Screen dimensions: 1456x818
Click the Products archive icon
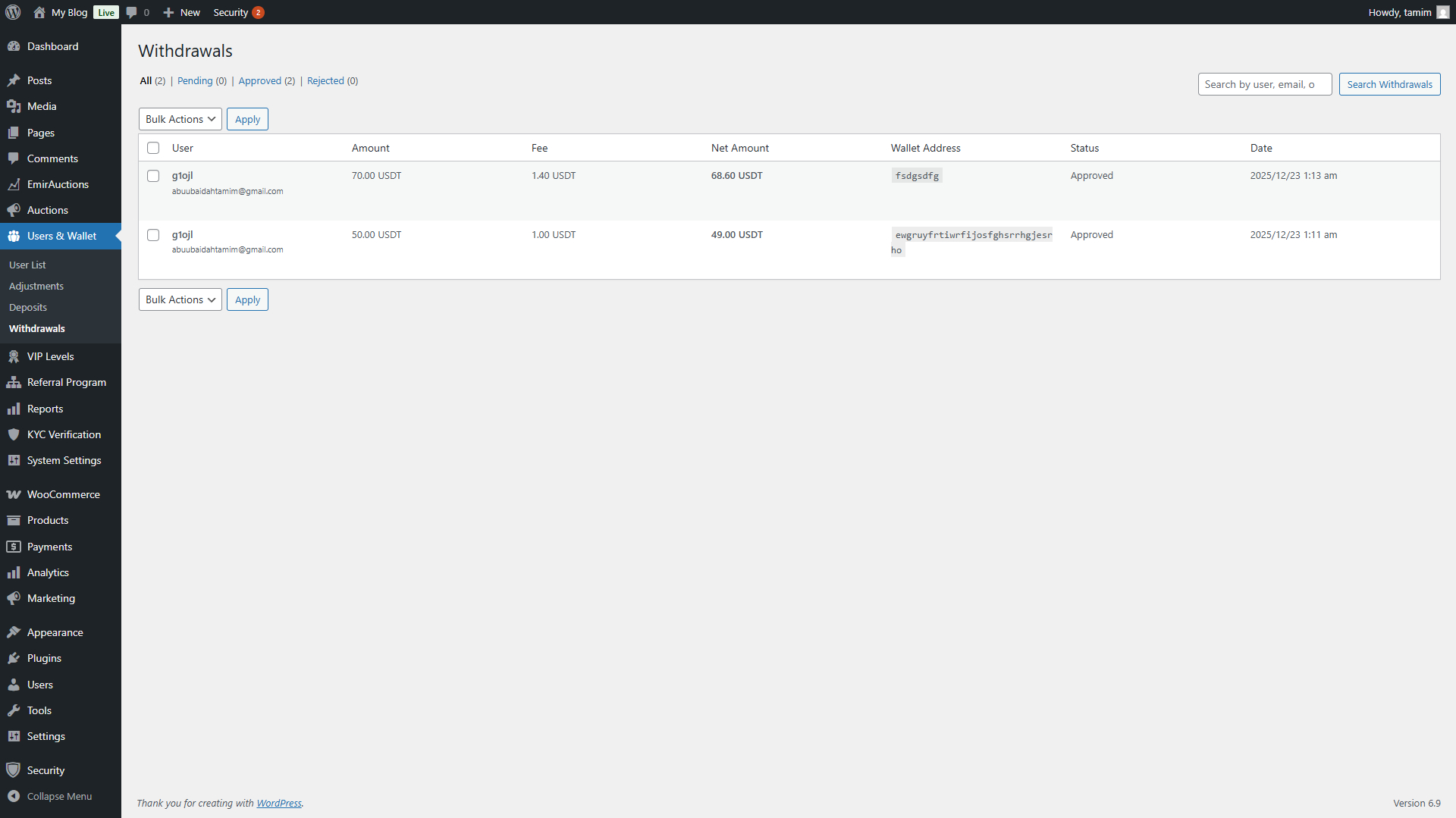pos(14,520)
